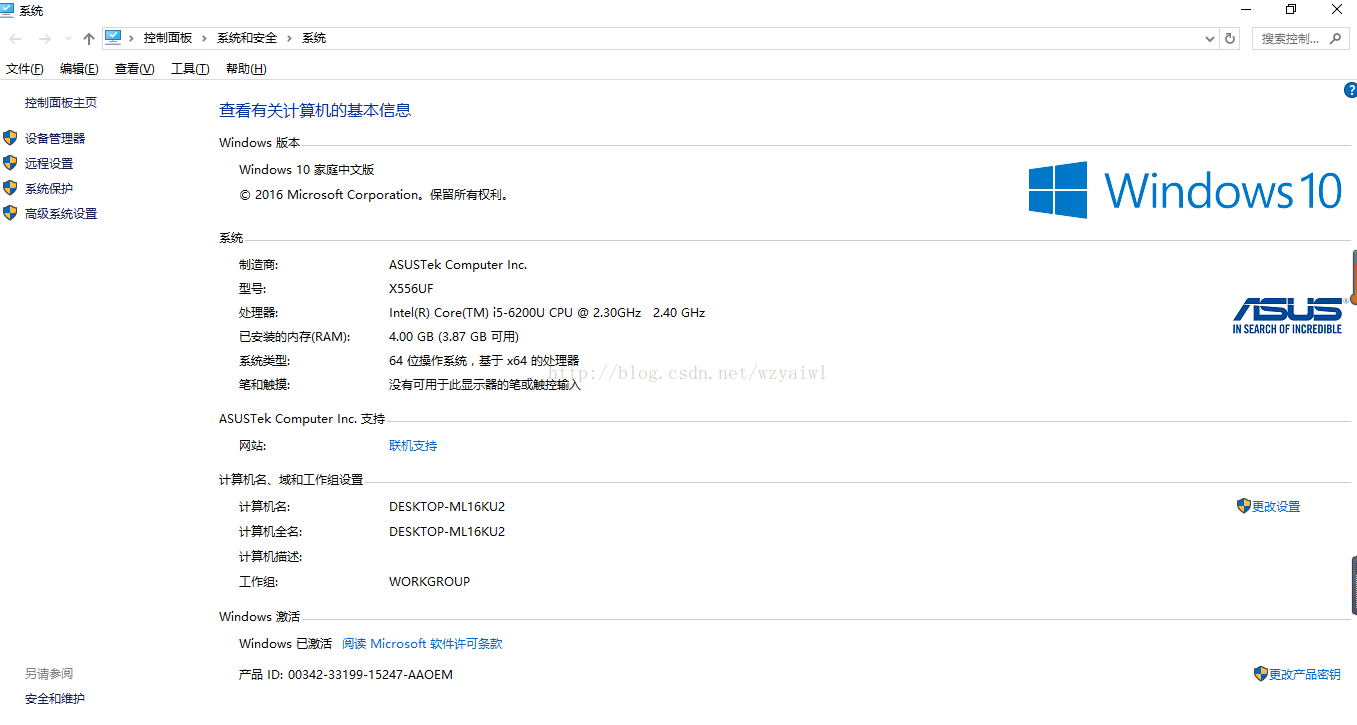Click heading 查看有关计算机的基本信息
The height and width of the screenshot is (725, 1357).
click(x=315, y=111)
